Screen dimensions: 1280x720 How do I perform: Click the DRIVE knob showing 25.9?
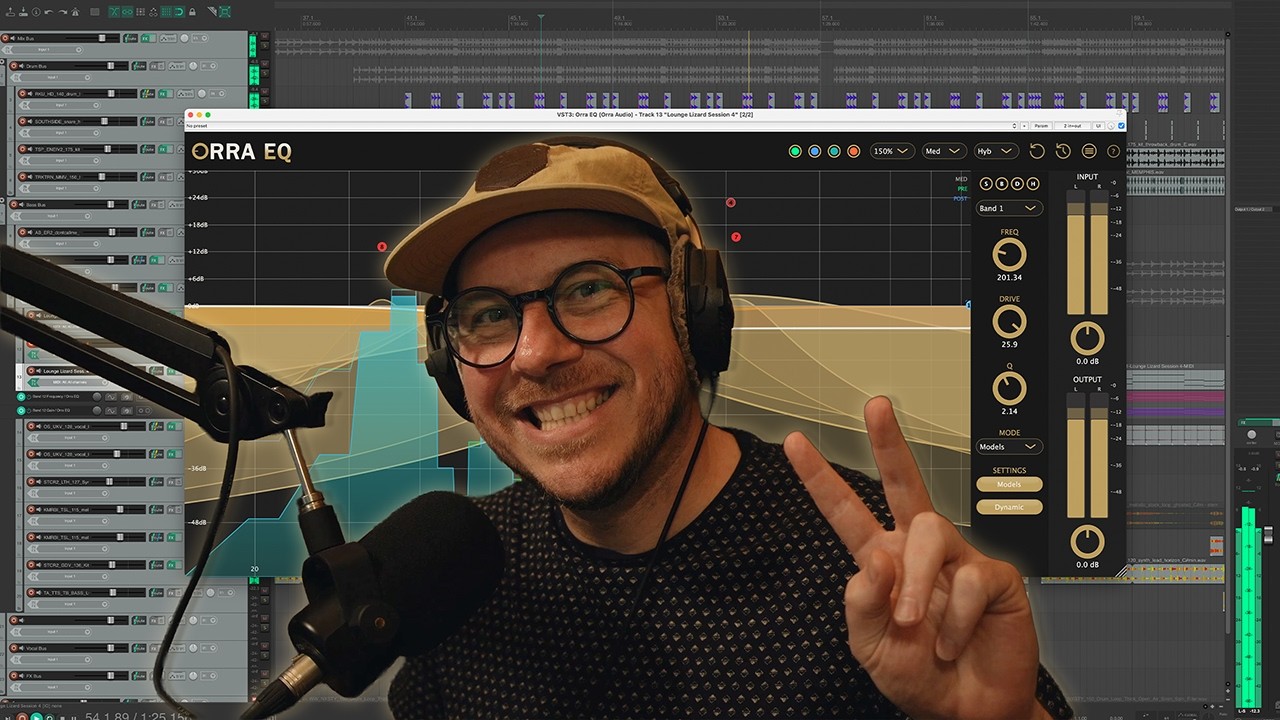tap(1009, 321)
